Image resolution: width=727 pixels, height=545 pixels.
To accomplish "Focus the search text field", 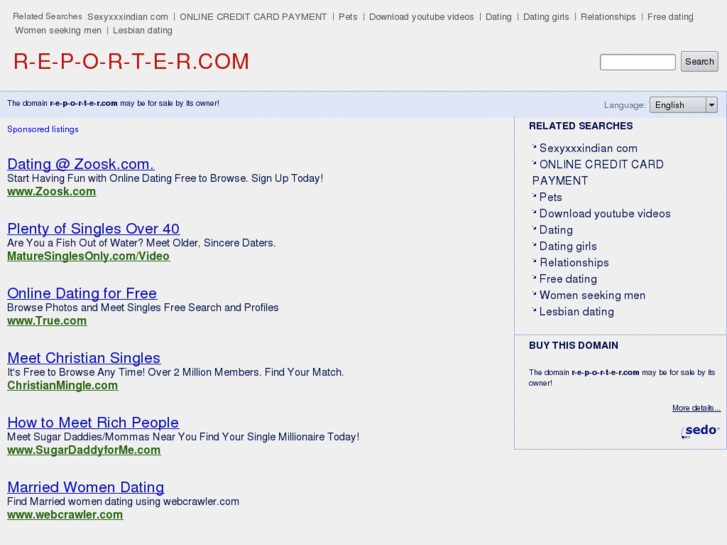I will 638,62.
